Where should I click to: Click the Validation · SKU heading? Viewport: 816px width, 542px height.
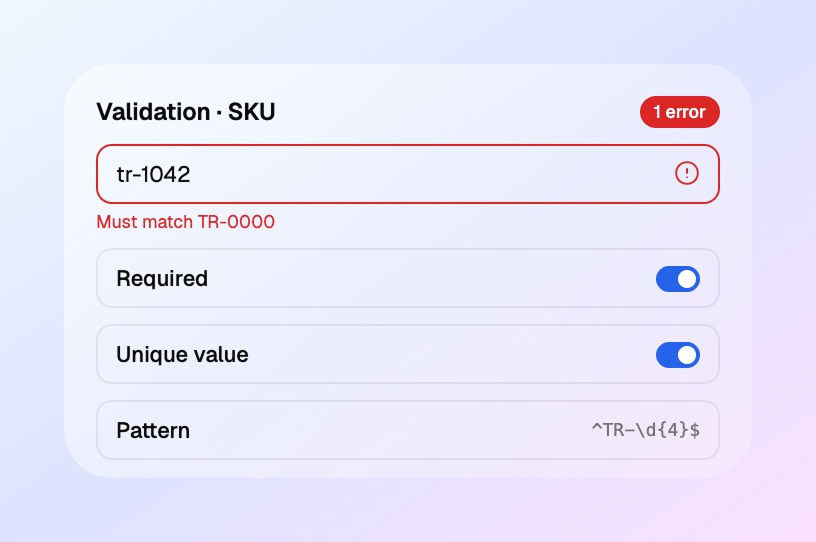pyautogui.click(x=186, y=112)
